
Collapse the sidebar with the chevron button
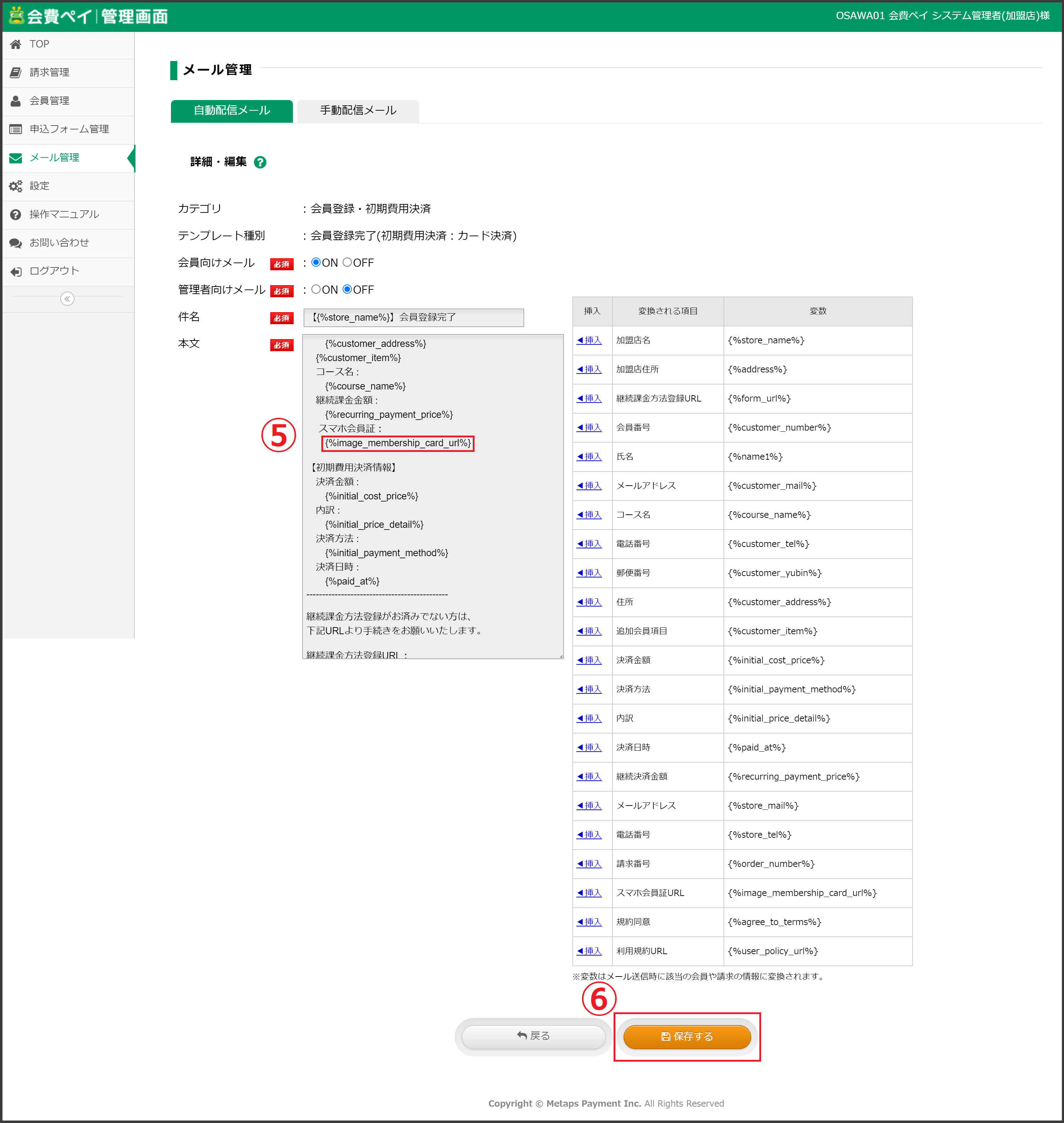[67, 299]
